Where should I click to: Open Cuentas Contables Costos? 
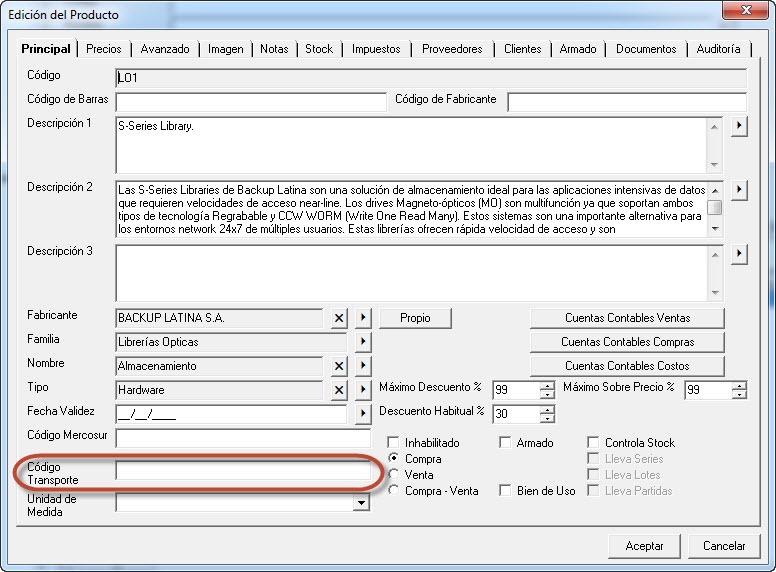[628, 366]
